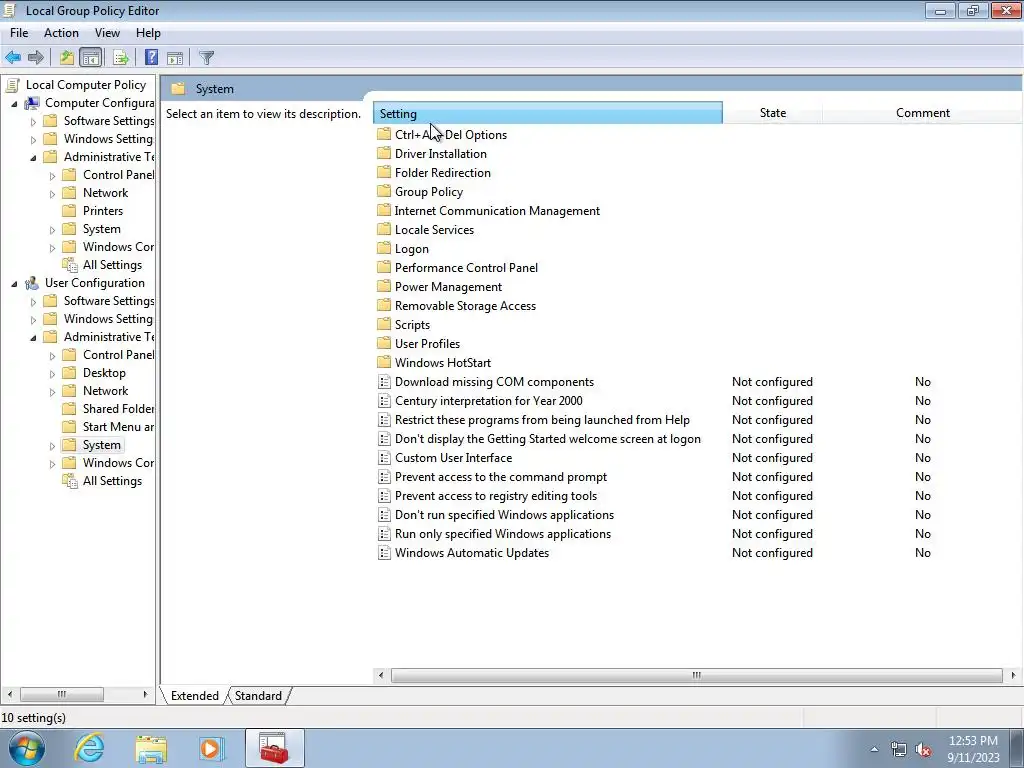
Task: Sort by the State column header
Action: click(773, 113)
